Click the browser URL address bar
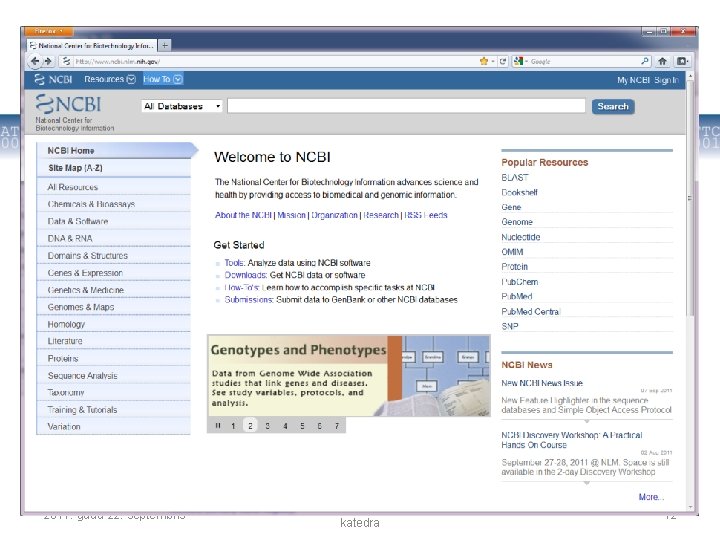 click(271, 61)
